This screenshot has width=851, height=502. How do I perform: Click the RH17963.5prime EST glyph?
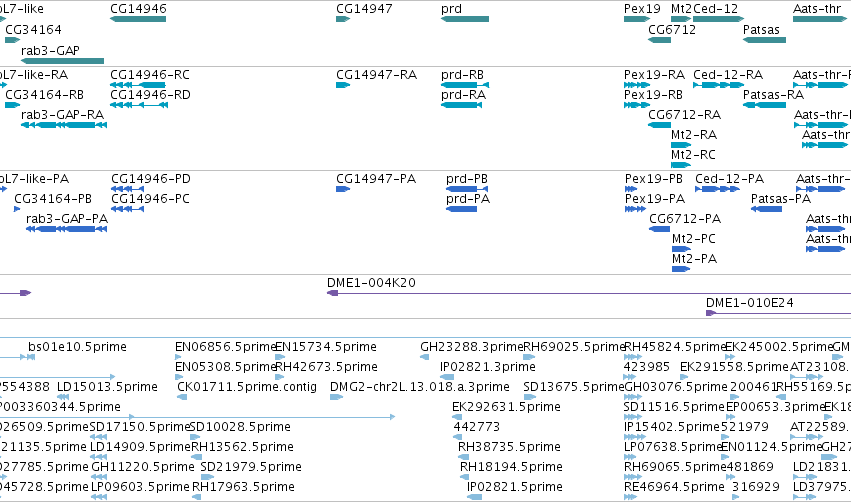196,498
